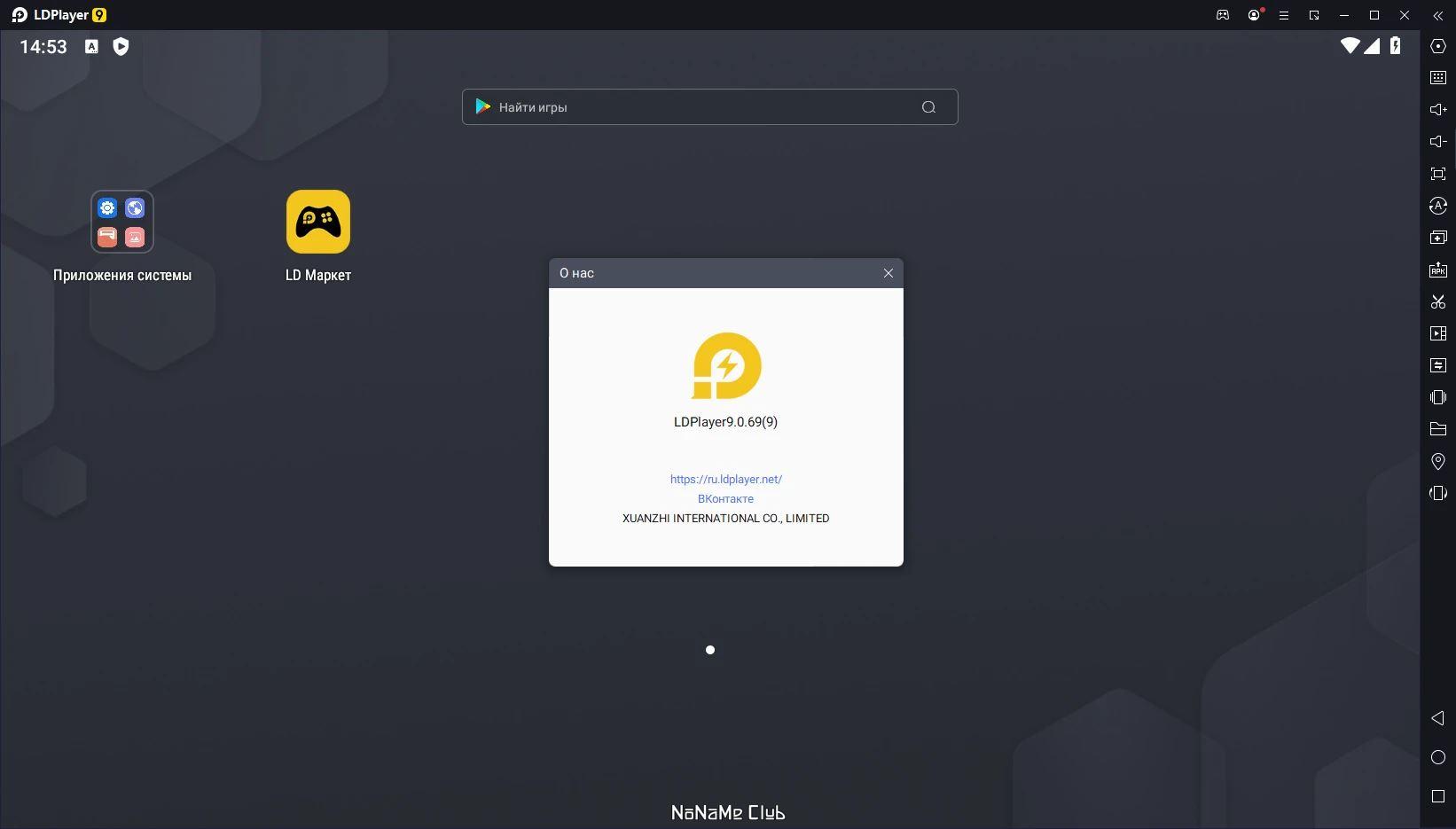Open the hamburger menu in title bar
1456x829 pixels.
pos(1283,15)
